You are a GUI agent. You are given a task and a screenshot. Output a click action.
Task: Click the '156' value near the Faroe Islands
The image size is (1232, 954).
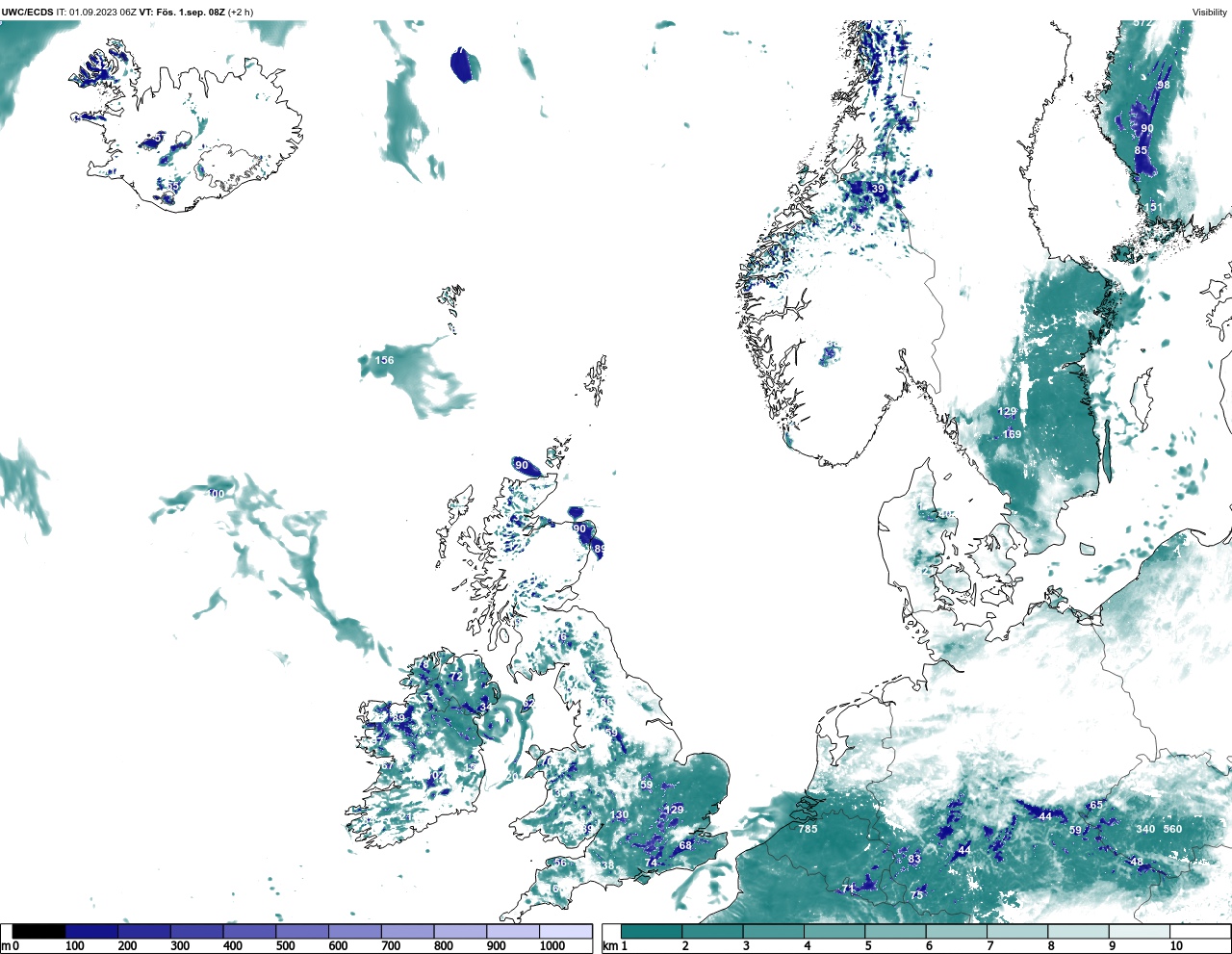coord(384,361)
